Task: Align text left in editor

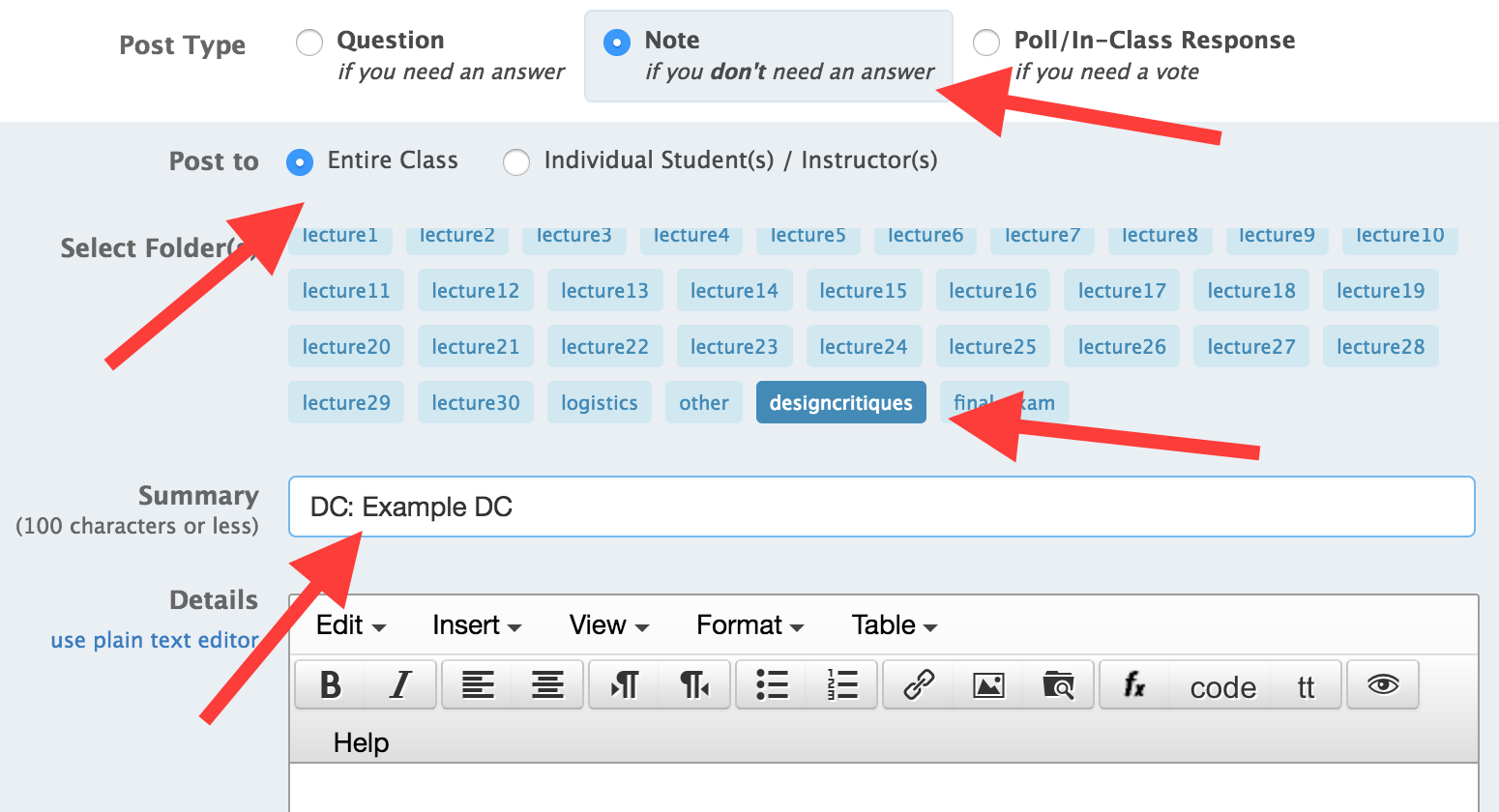Action: (x=478, y=685)
